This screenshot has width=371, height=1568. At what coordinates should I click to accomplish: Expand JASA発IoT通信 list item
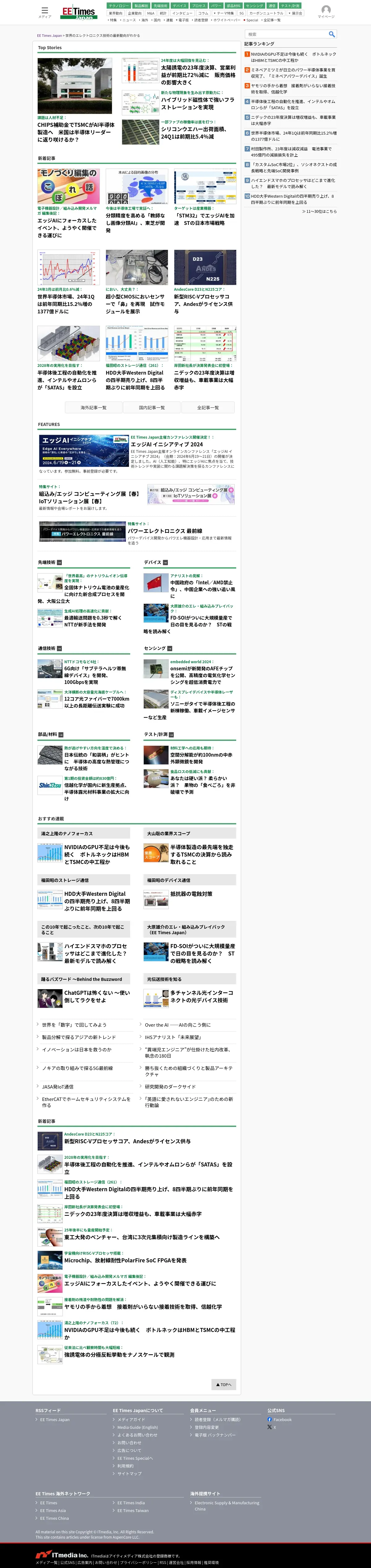tap(57, 1086)
